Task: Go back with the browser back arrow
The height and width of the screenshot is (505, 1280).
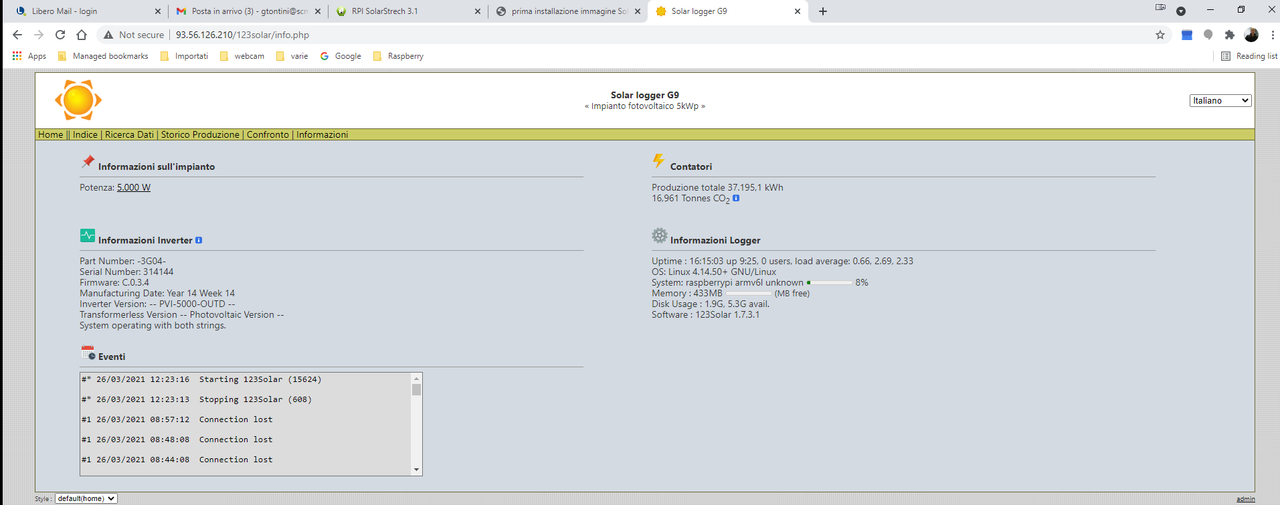Action: [17, 34]
